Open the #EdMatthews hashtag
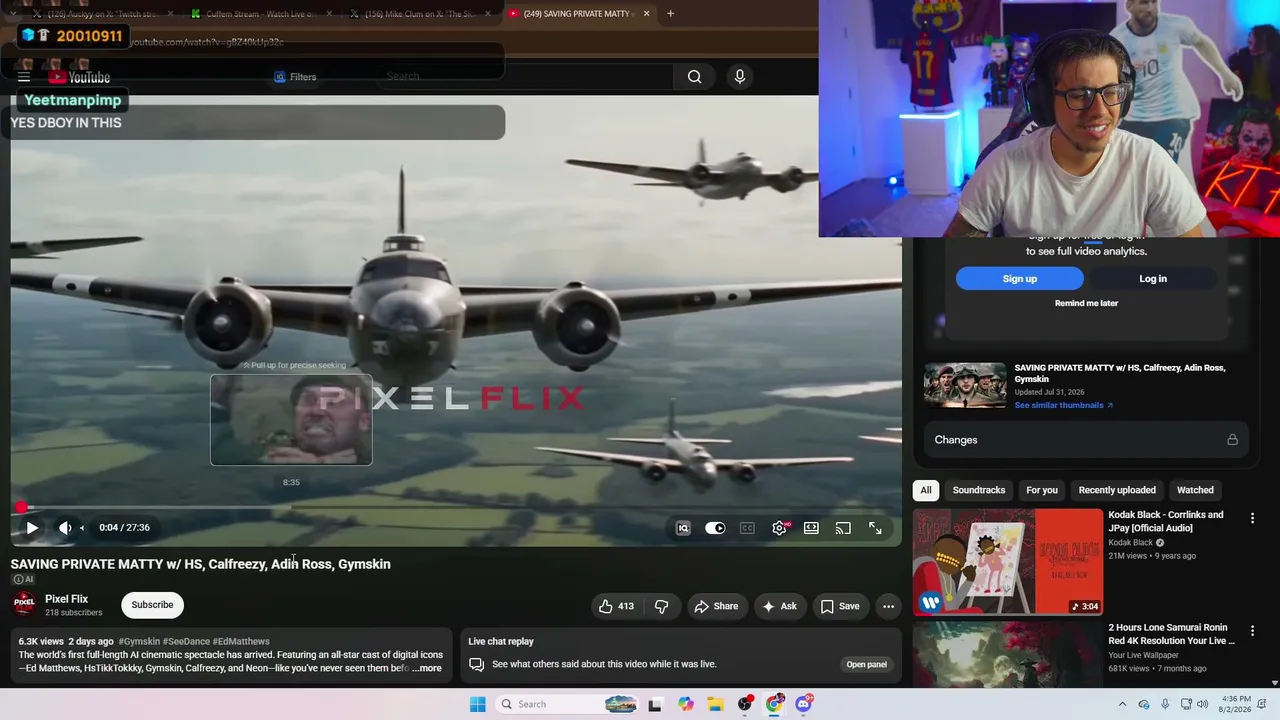 pyautogui.click(x=241, y=641)
